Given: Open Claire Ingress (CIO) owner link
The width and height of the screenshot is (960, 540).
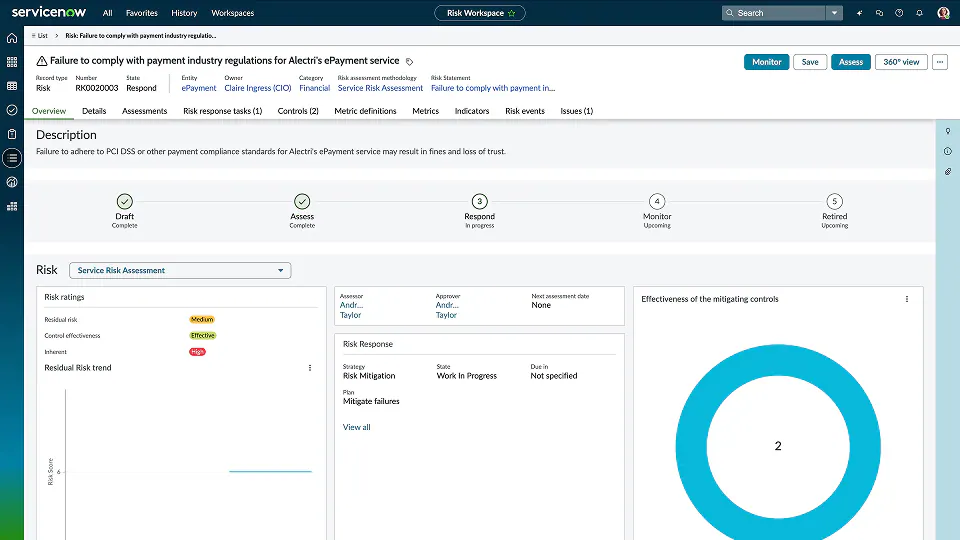Looking at the screenshot, I should (x=258, y=88).
